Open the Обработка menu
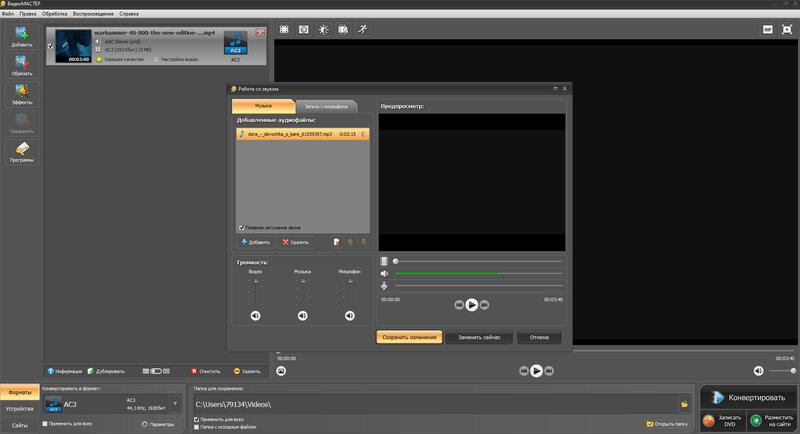800x434 pixels. (55, 14)
